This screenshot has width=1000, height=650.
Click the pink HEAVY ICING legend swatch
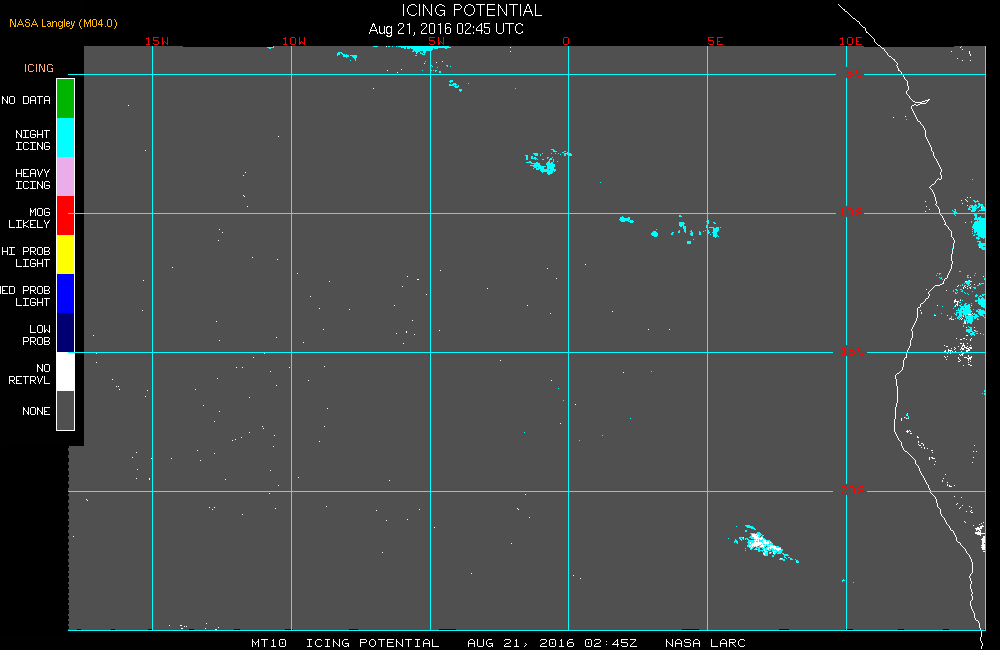point(66,177)
